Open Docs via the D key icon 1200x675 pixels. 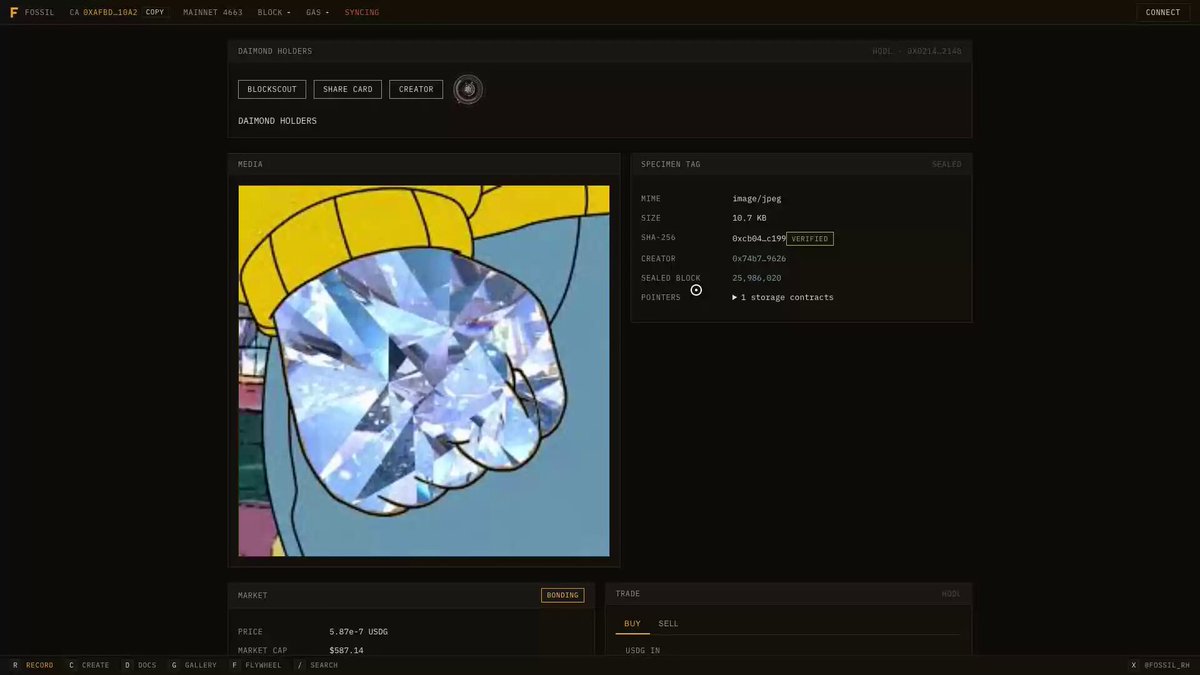coord(127,665)
